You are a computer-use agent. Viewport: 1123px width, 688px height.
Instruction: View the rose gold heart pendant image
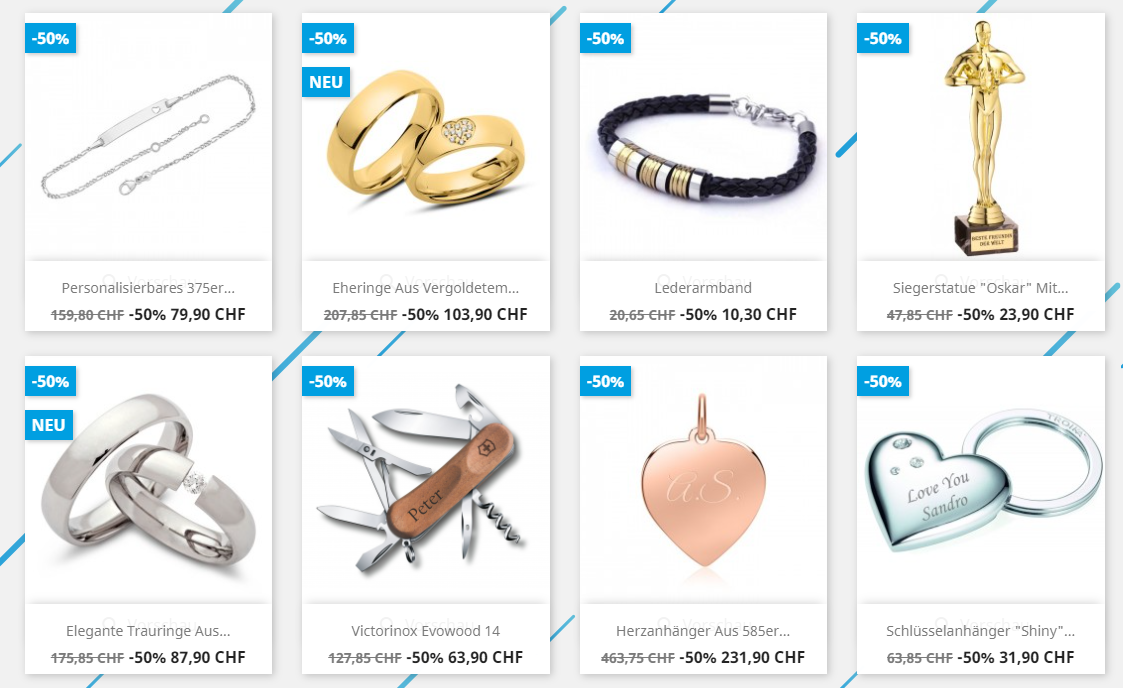pyautogui.click(x=703, y=480)
